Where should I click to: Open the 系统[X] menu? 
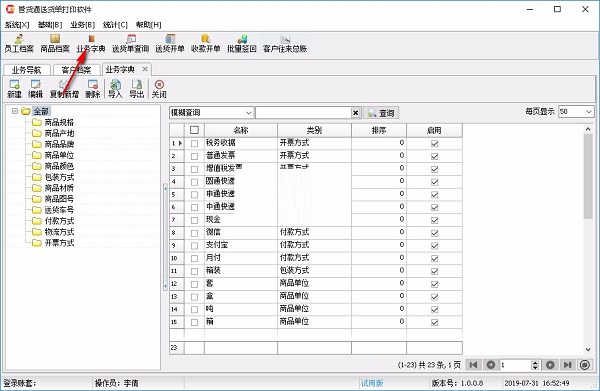pos(17,25)
